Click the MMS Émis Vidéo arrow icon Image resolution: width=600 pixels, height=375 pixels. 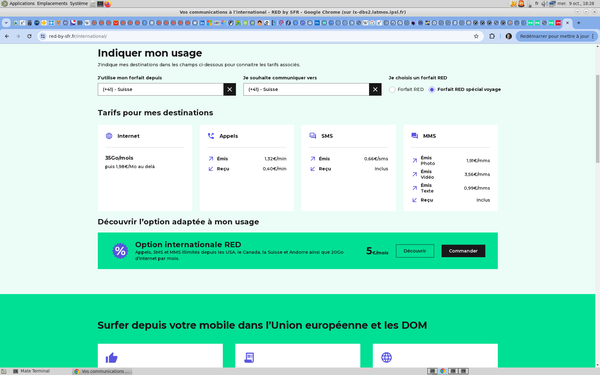click(x=414, y=174)
